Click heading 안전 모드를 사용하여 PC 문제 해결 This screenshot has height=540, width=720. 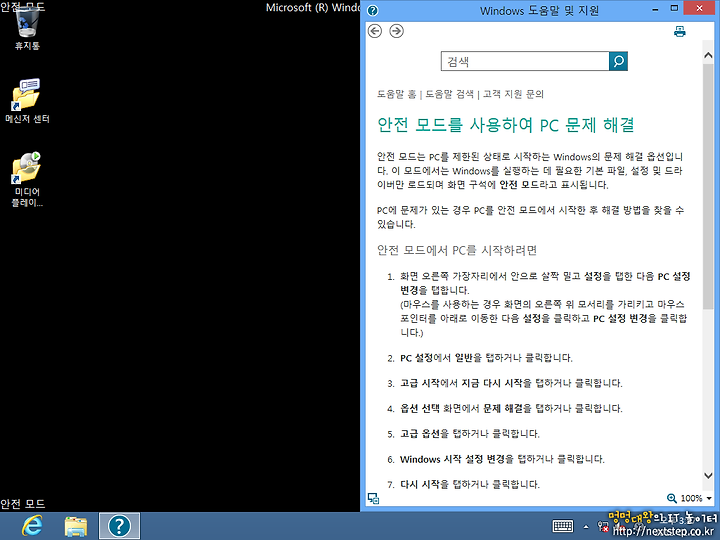point(506,125)
